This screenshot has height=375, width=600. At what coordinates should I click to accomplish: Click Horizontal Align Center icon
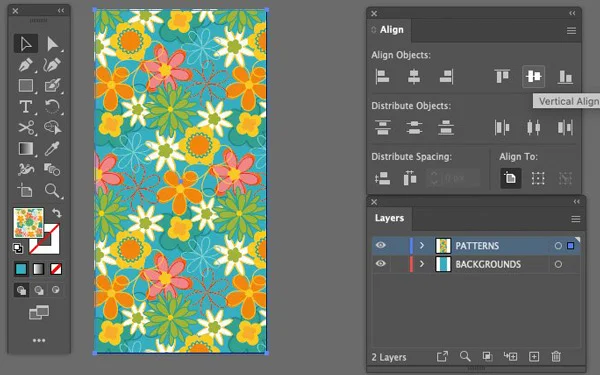[414, 76]
